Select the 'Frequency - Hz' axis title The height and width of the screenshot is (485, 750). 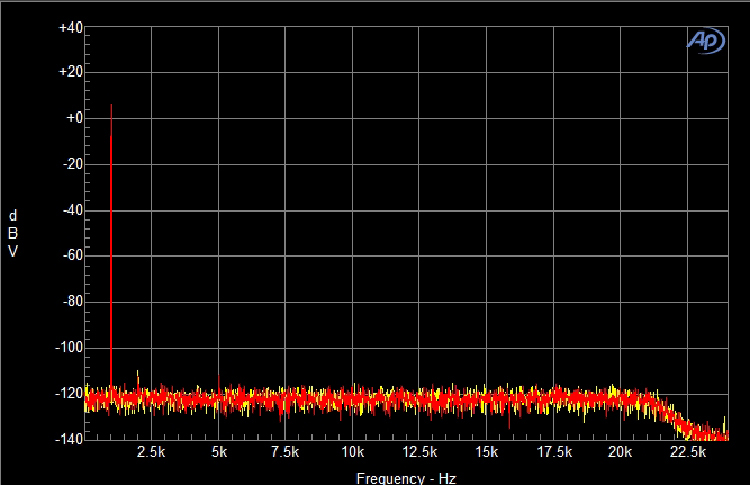point(405,478)
